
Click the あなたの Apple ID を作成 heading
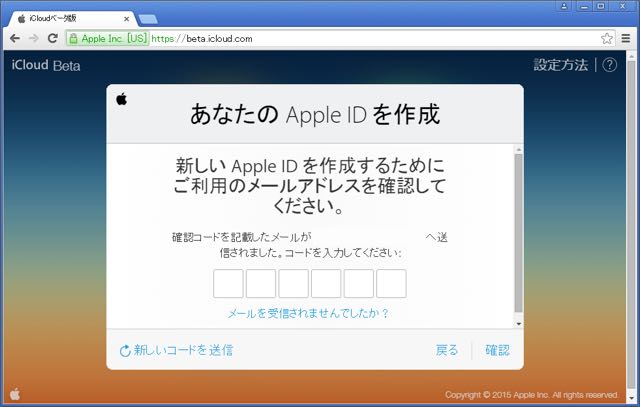pyautogui.click(x=315, y=114)
